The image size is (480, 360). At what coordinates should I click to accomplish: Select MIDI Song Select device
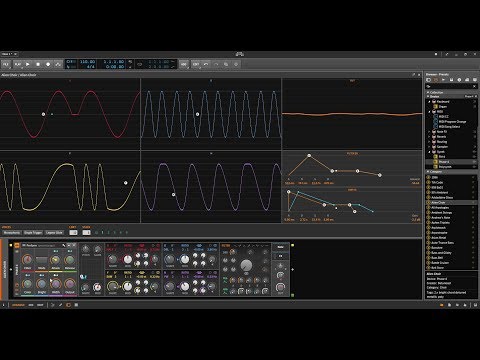(449, 127)
